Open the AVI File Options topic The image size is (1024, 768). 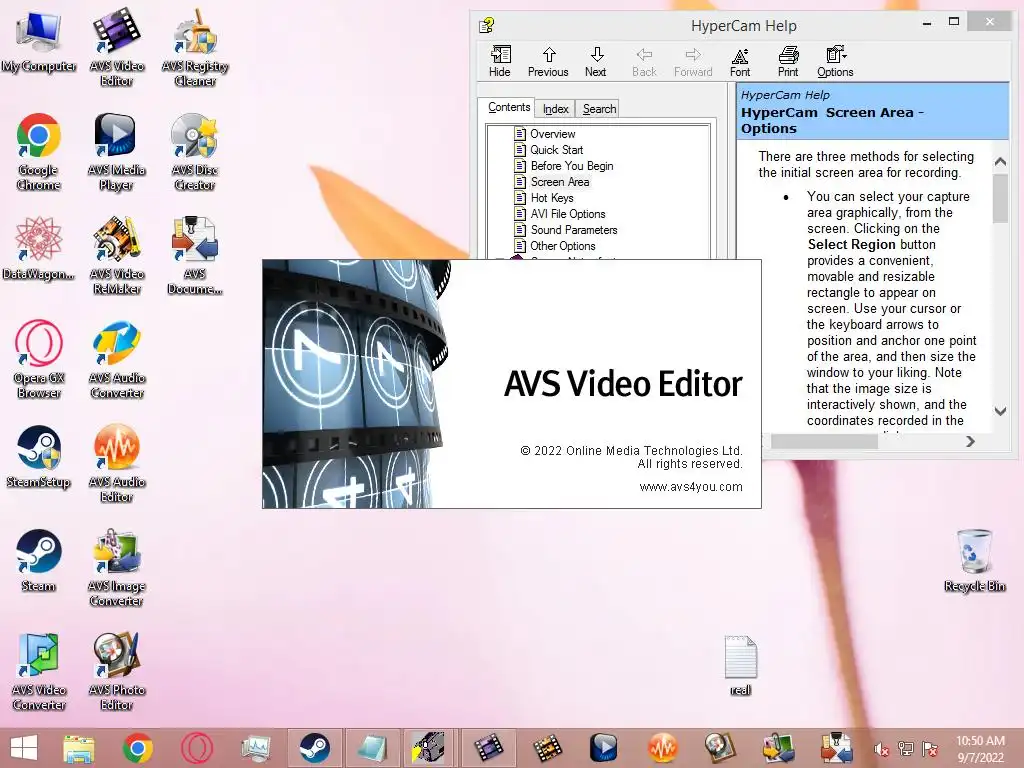[x=568, y=214]
